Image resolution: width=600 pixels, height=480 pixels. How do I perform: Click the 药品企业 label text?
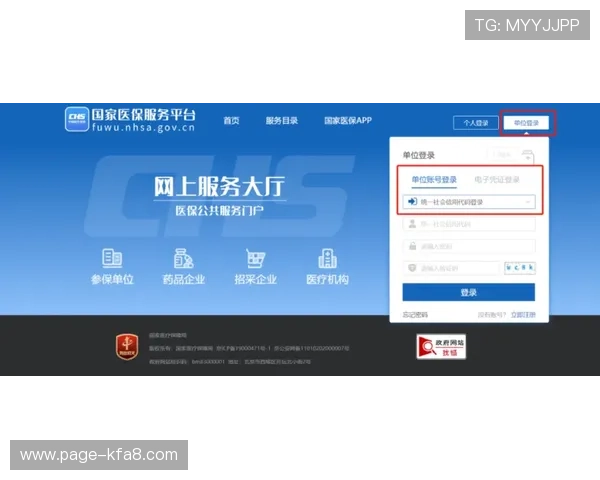pyautogui.click(x=184, y=279)
